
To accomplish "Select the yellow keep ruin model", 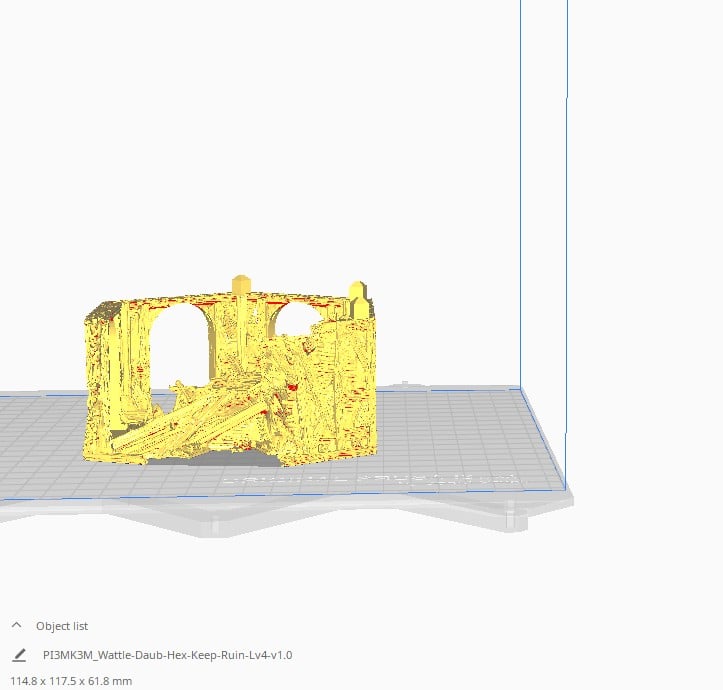I will point(231,374).
